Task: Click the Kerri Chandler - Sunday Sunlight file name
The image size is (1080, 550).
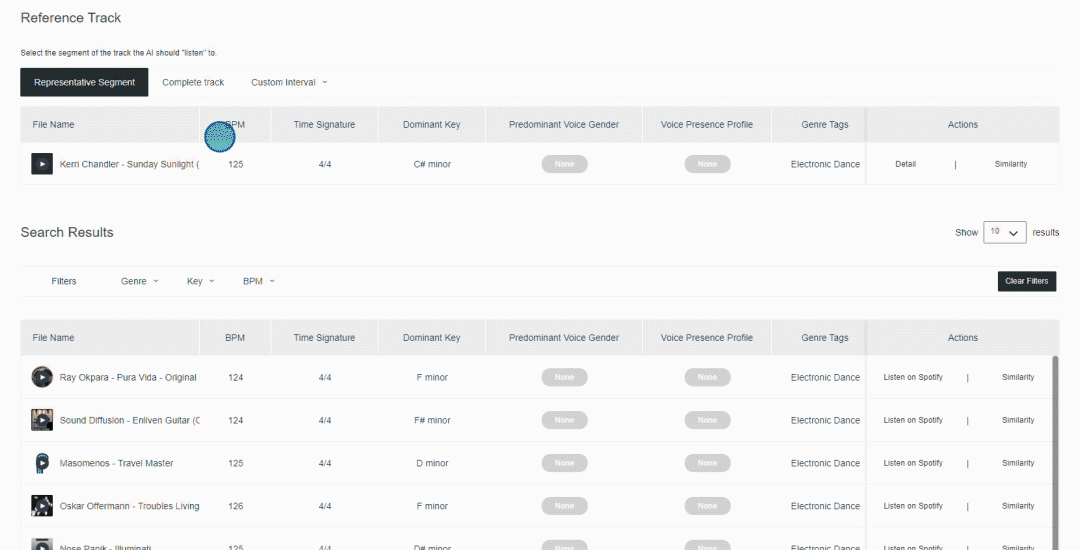Action: pyautogui.click(x=129, y=165)
